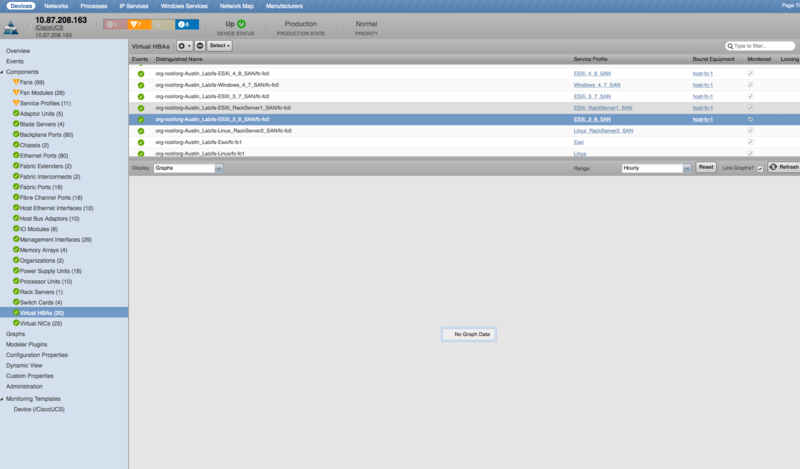Switch to the Network Map tab
This screenshot has height=469, width=800.
(x=237, y=6)
